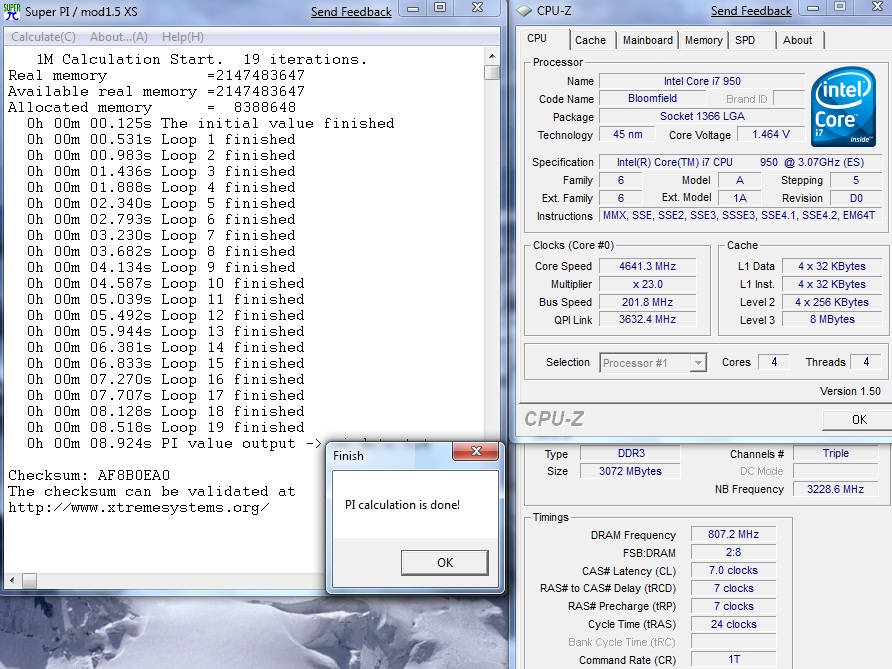Click the '1M Calculation Start' line
This screenshot has width=892, height=669.
coord(201,59)
